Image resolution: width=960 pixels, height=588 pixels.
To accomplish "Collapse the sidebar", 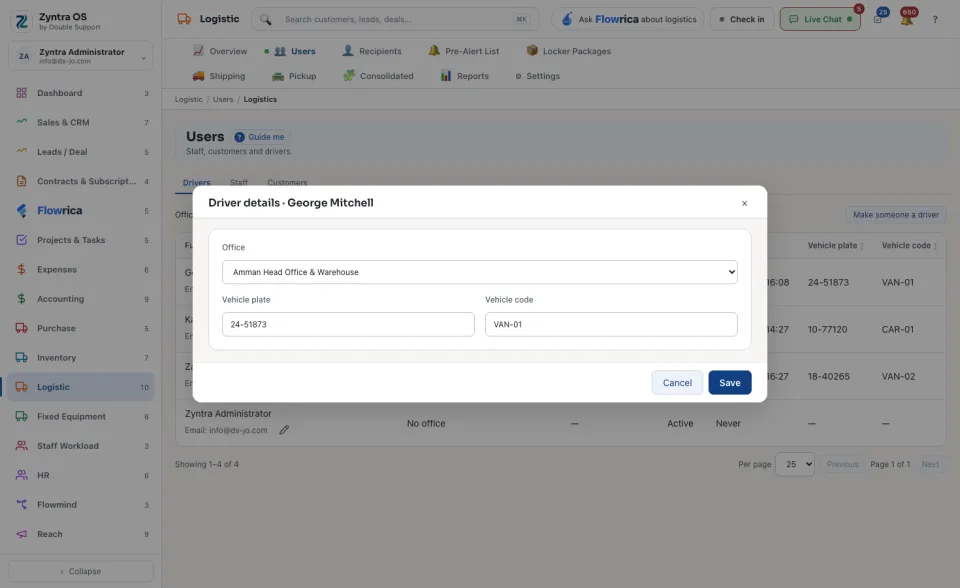I will (x=81, y=571).
